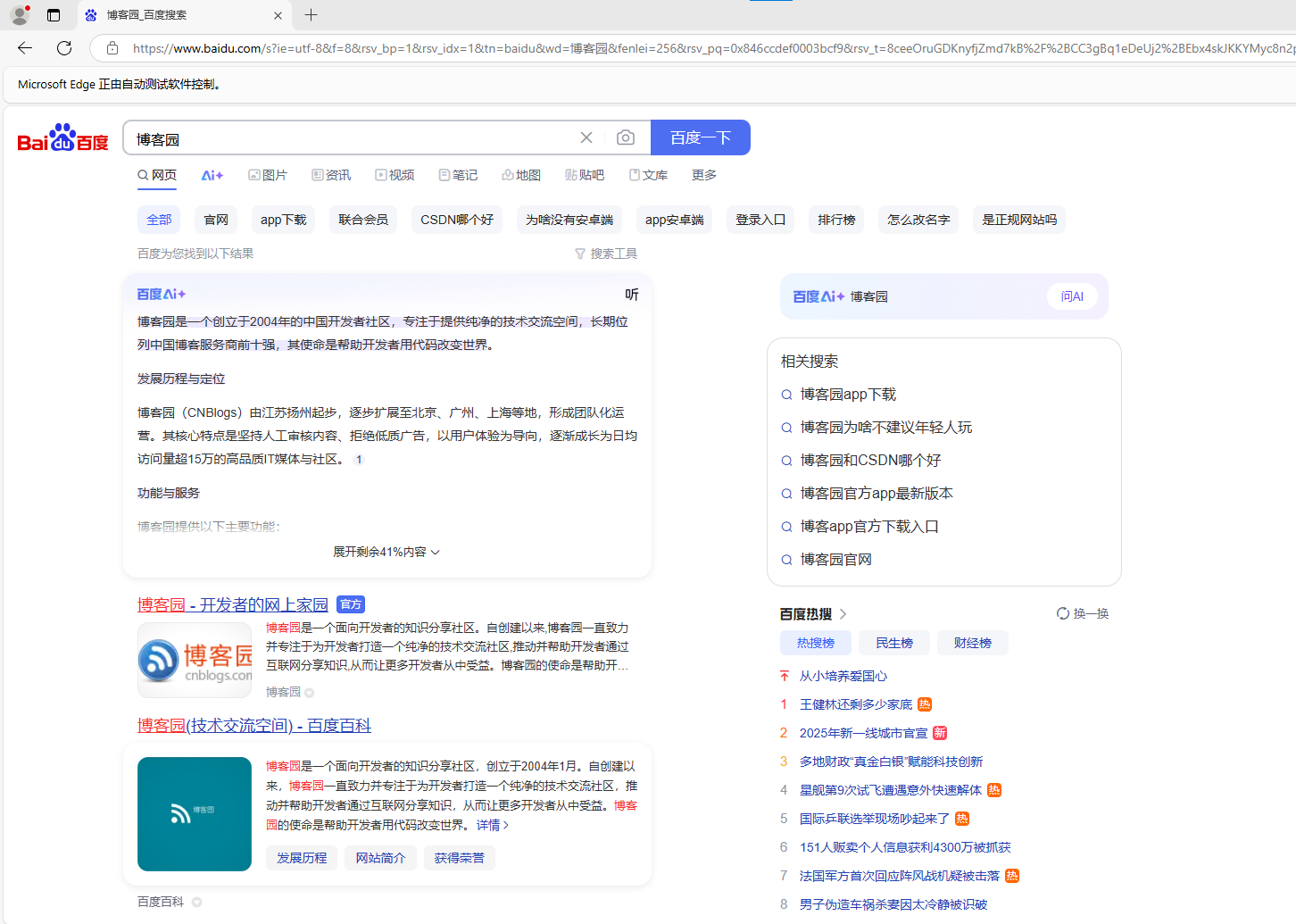Select the 网页 search tab

[157, 175]
